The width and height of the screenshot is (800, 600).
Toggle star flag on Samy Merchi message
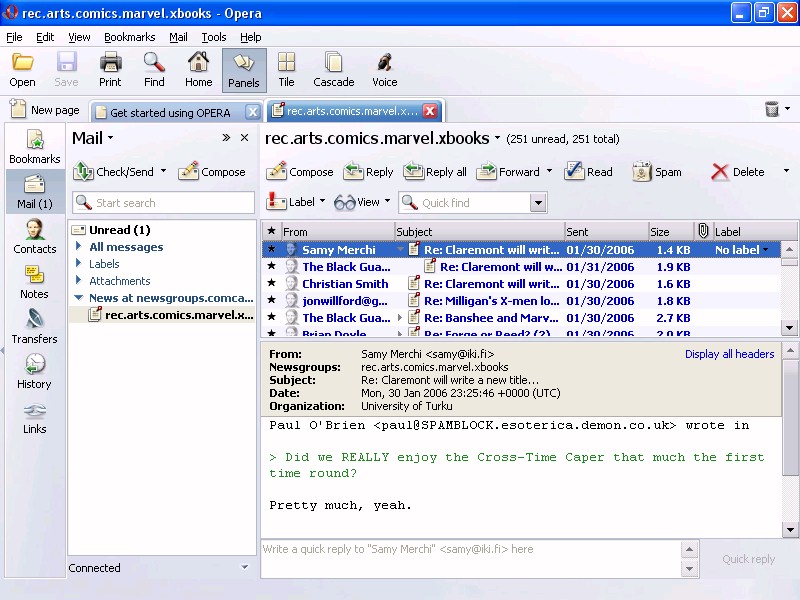pos(271,250)
